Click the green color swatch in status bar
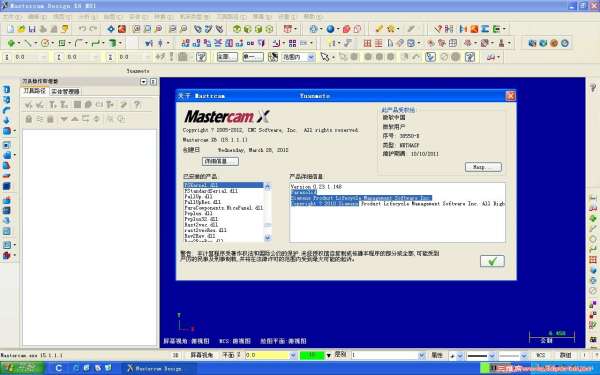 coord(312,355)
